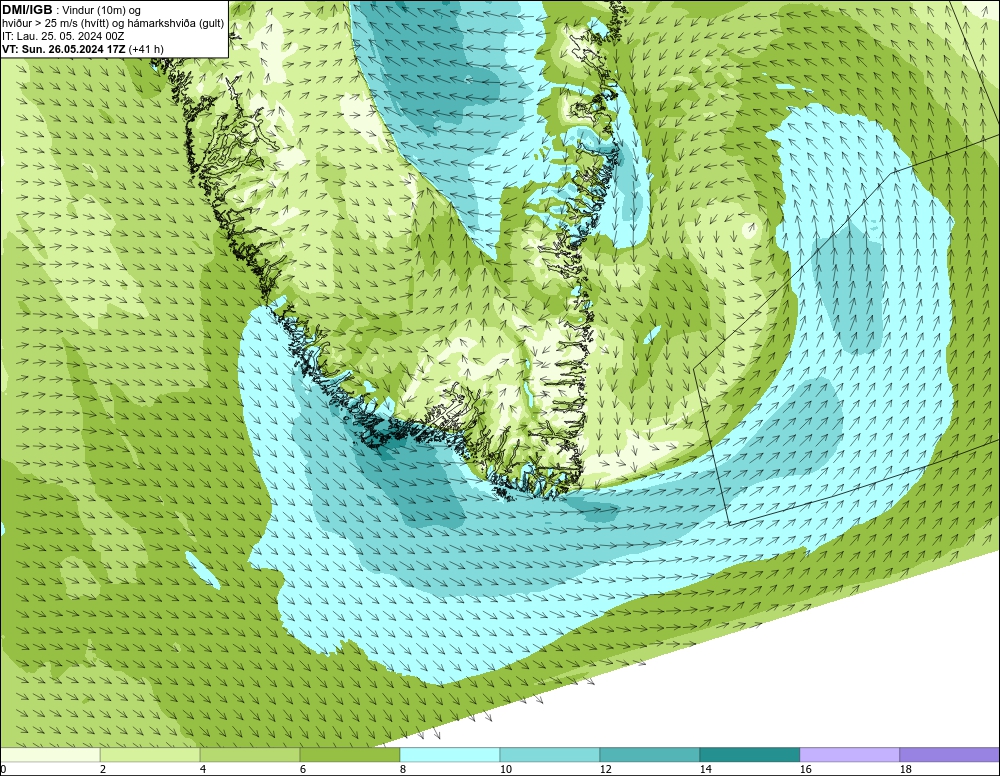
Task: Click the above 18 m/s purple legend swatch
Action: [x=950, y=755]
